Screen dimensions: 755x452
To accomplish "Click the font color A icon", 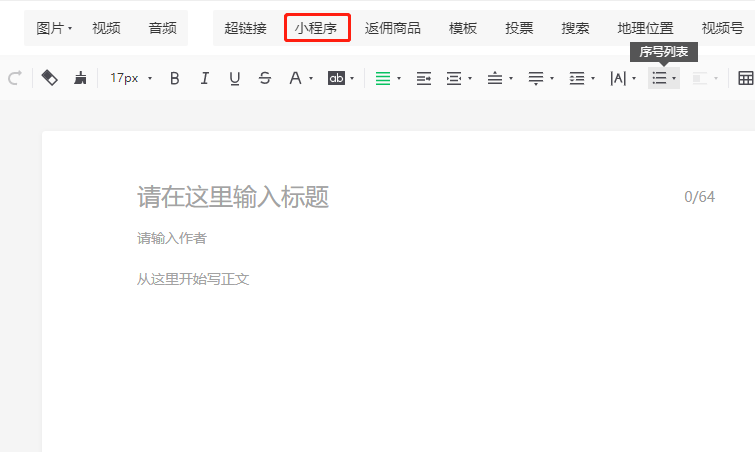I will 295,78.
